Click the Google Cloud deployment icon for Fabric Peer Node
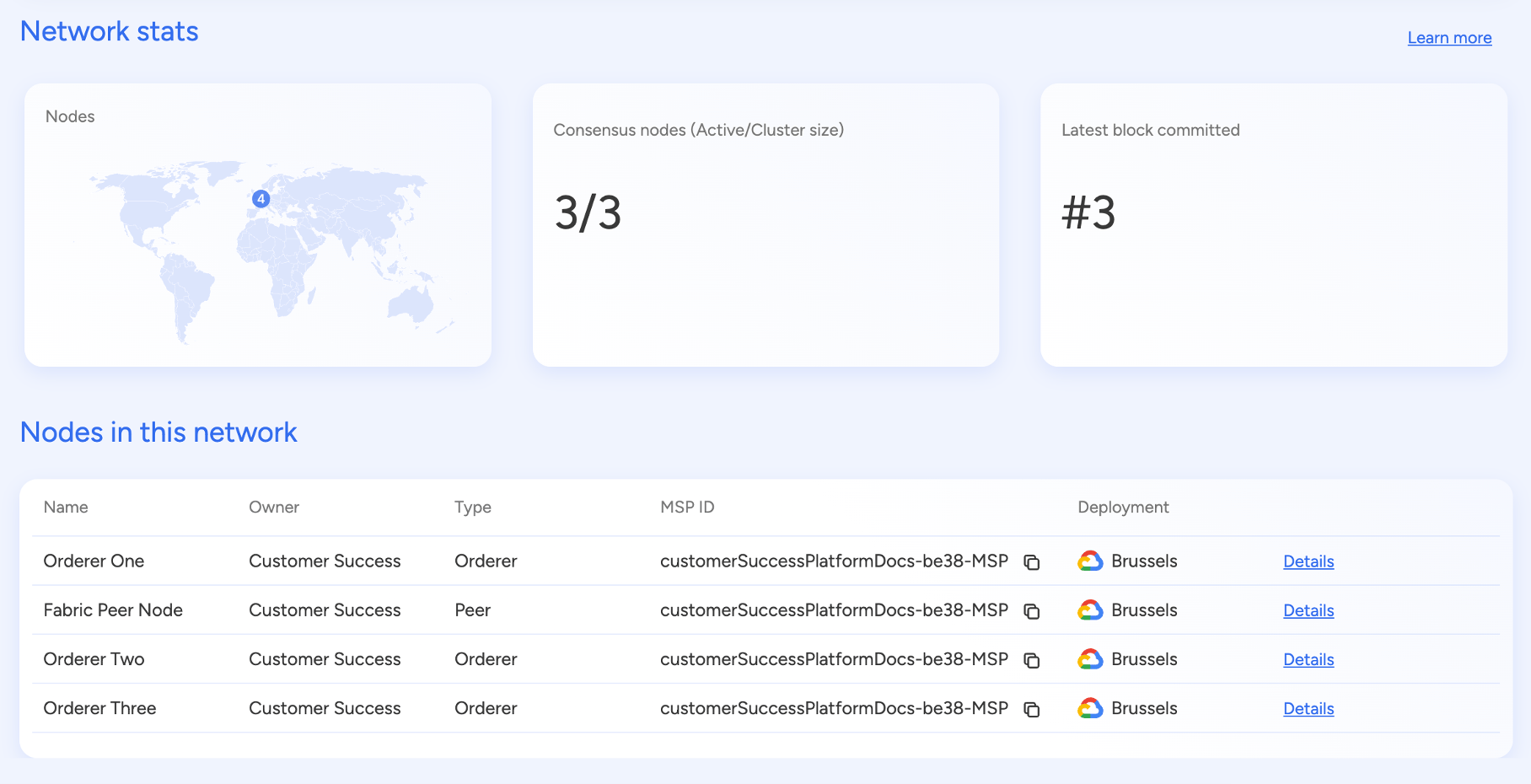Image resolution: width=1531 pixels, height=784 pixels. click(x=1090, y=609)
